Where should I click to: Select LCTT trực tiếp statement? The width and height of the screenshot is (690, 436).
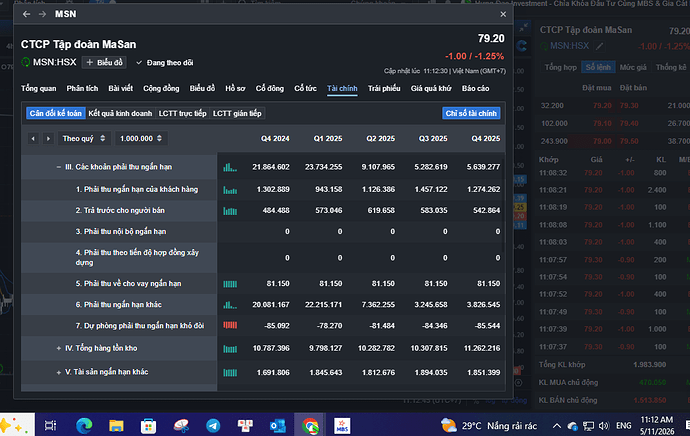(x=182, y=113)
